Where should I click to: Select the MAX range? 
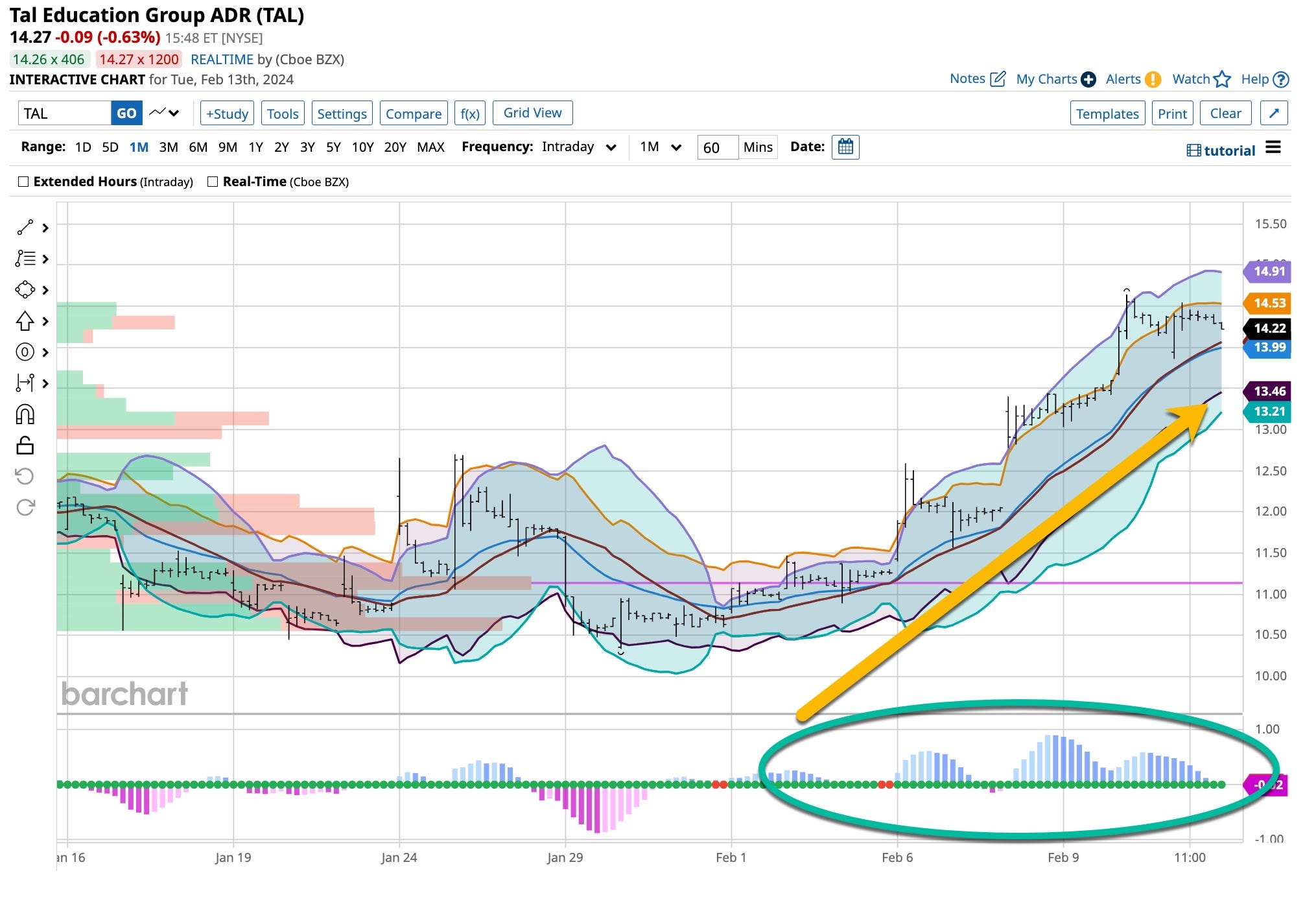pyautogui.click(x=430, y=147)
